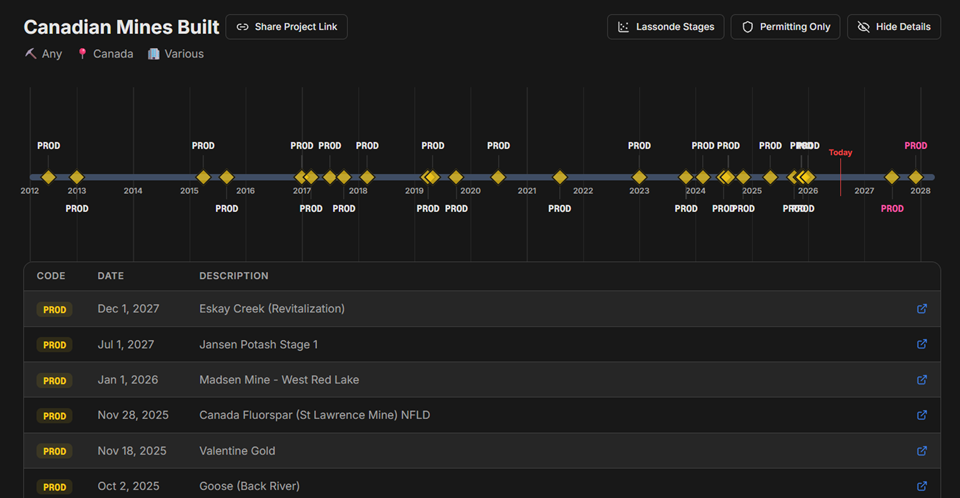
Task: Click the Canada location label
Action: [x=113, y=54]
